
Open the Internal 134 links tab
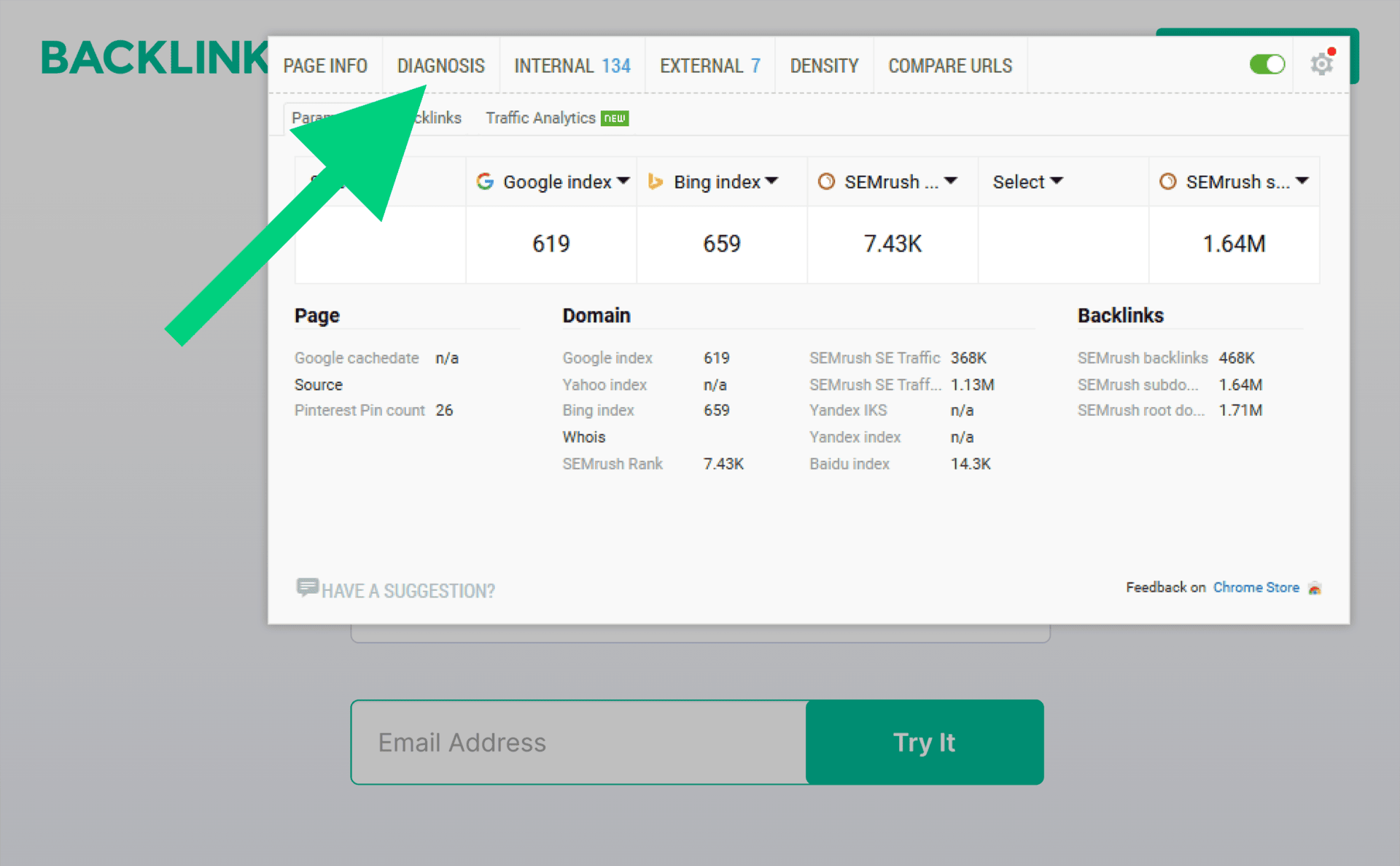point(572,66)
